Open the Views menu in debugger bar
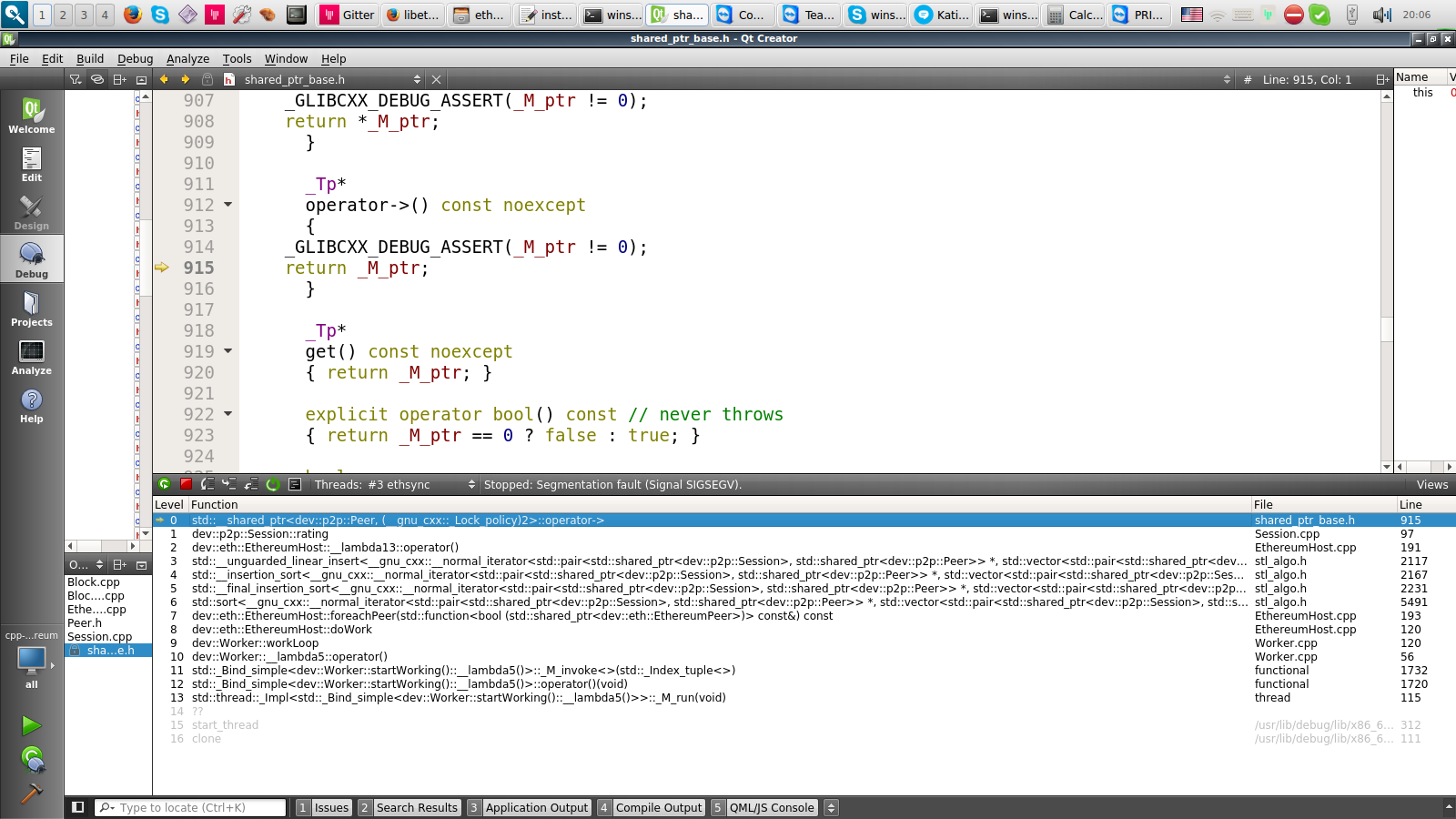The image size is (1456, 819). (x=1431, y=484)
